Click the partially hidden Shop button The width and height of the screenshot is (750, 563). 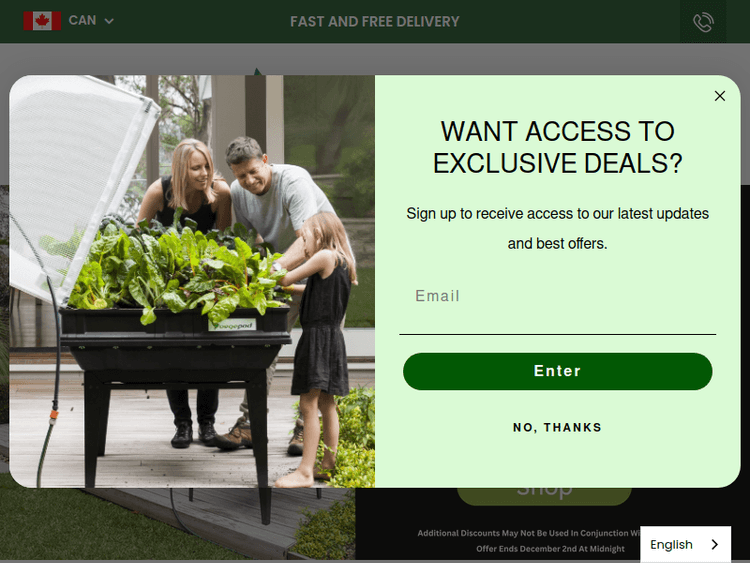click(x=544, y=496)
